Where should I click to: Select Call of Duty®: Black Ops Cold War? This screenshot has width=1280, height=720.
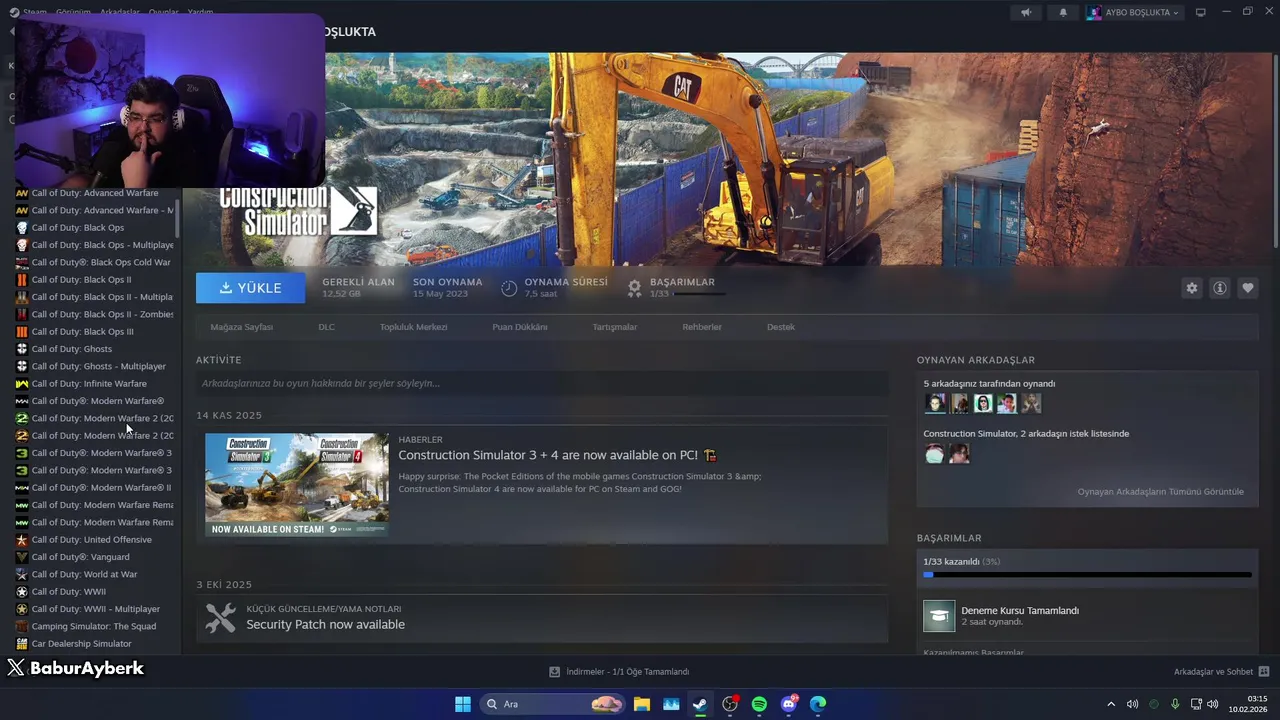[101, 262]
